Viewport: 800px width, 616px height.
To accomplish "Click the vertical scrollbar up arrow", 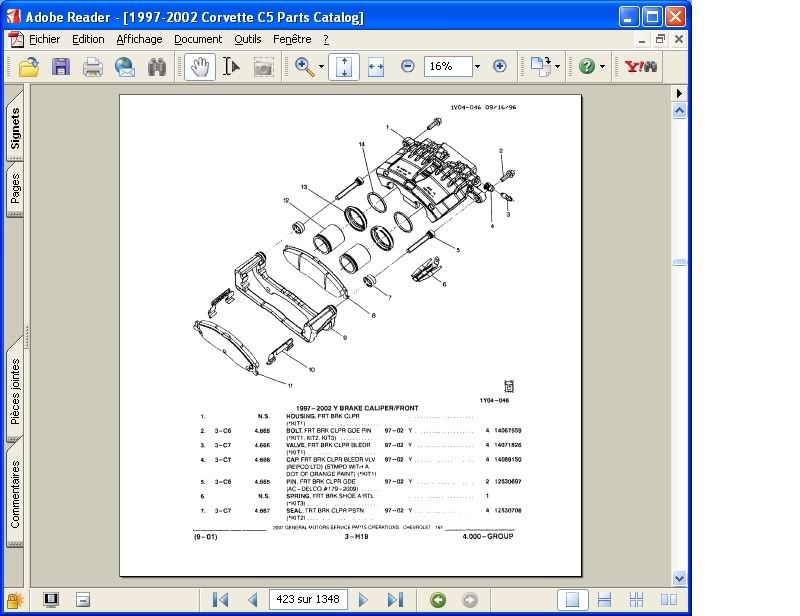I will (679, 111).
